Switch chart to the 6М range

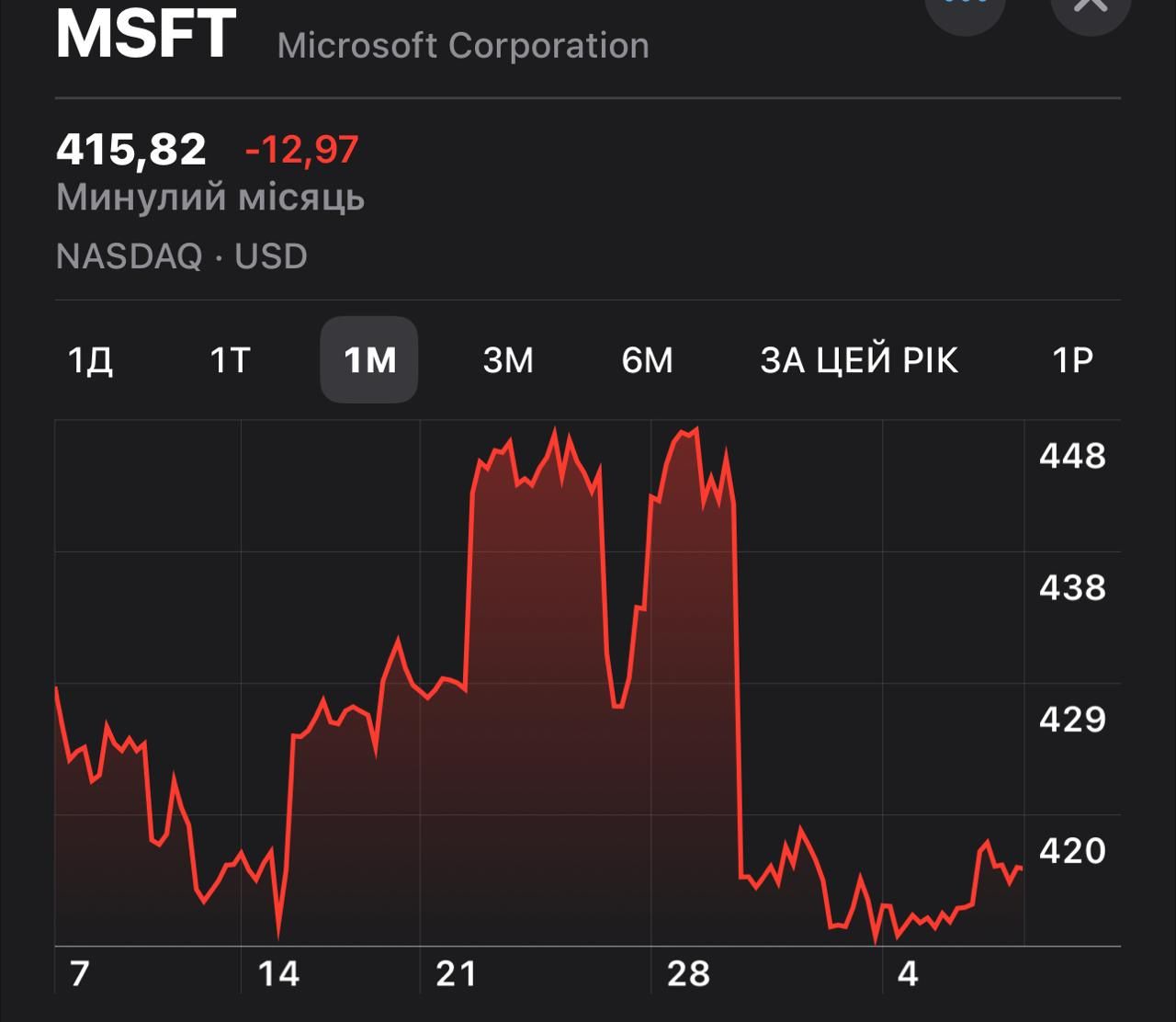click(648, 360)
